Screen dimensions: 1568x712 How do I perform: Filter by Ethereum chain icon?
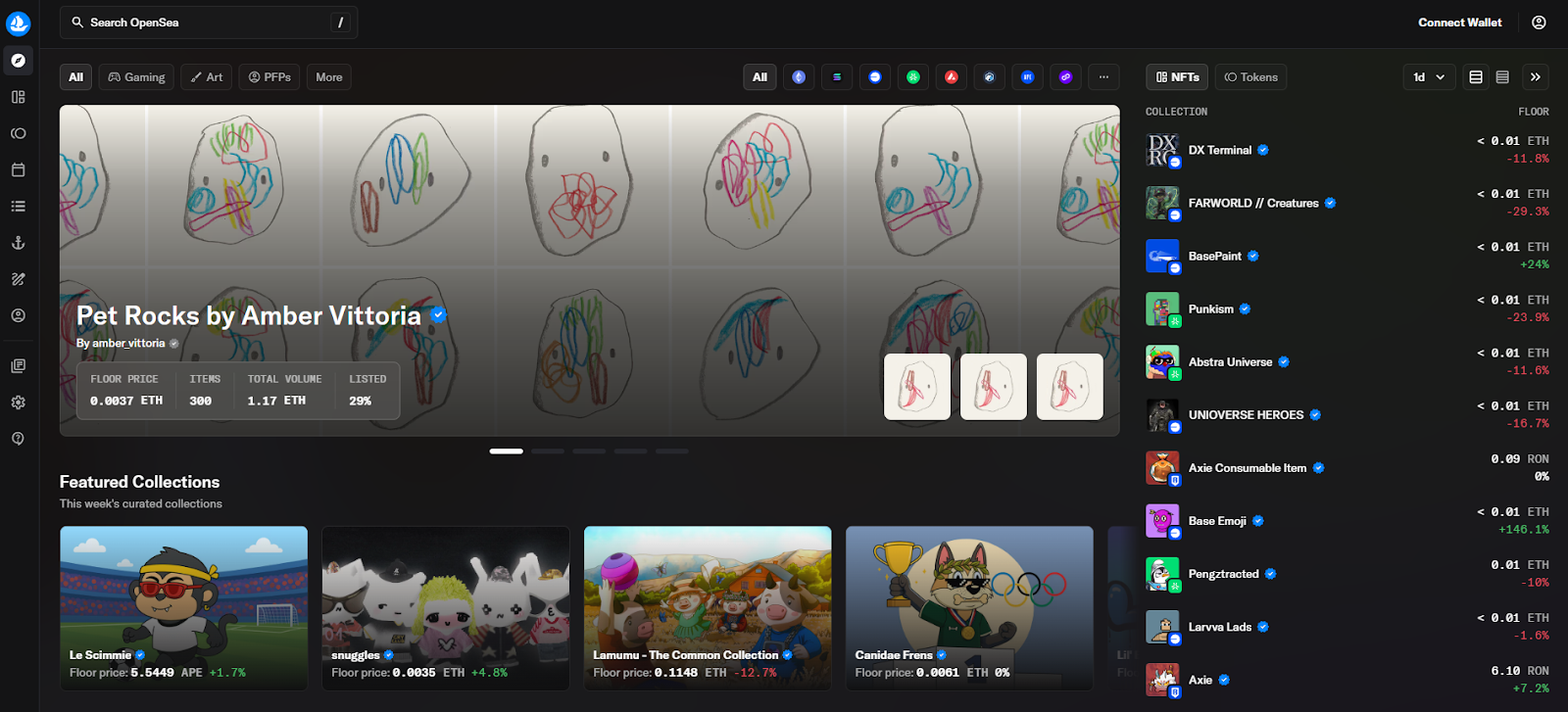pyautogui.click(x=799, y=77)
